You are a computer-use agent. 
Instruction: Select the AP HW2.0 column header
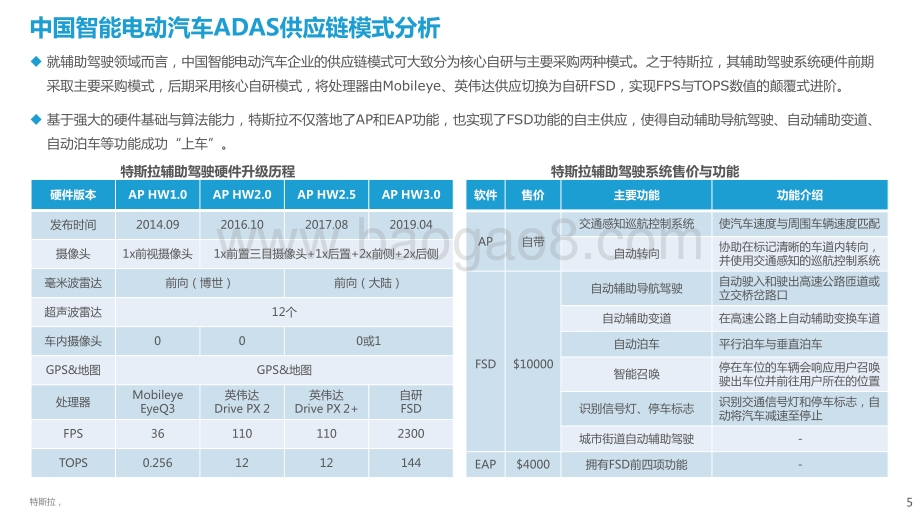tap(242, 195)
